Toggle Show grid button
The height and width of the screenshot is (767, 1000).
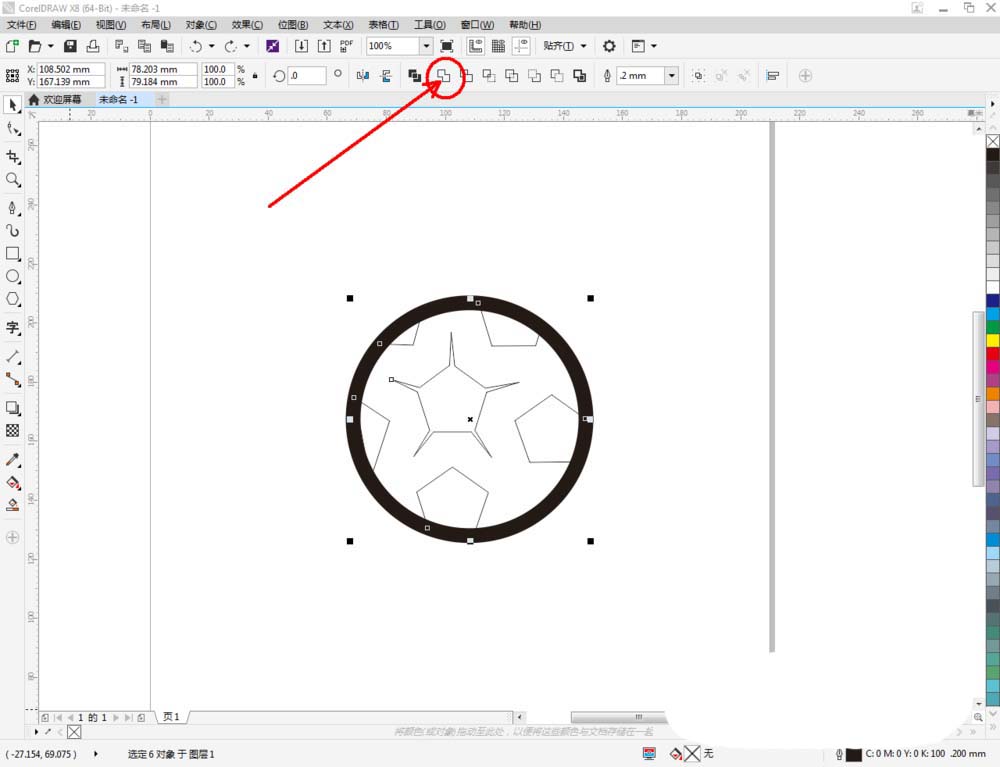[x=498, y=46]
